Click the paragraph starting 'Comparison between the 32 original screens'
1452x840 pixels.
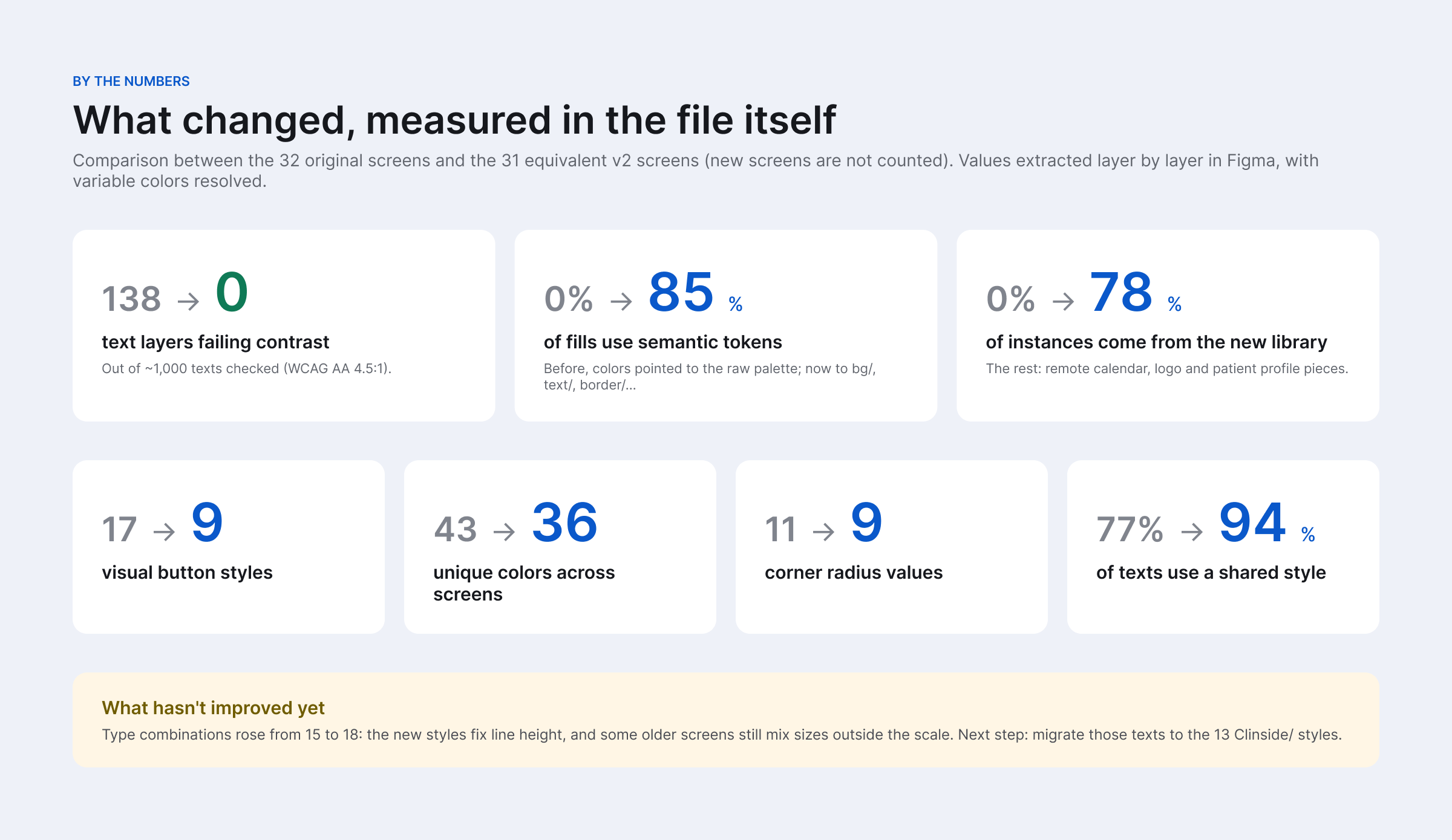[696, 171]
